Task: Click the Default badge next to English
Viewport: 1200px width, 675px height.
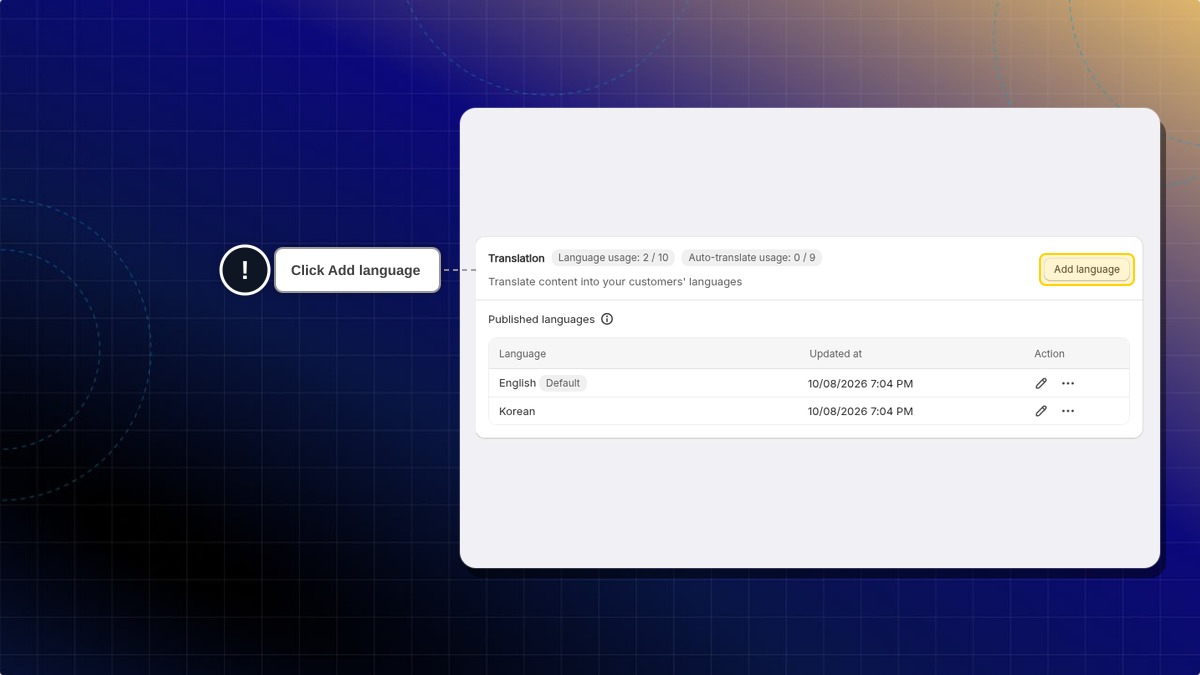Action: (x=563, y=383)
